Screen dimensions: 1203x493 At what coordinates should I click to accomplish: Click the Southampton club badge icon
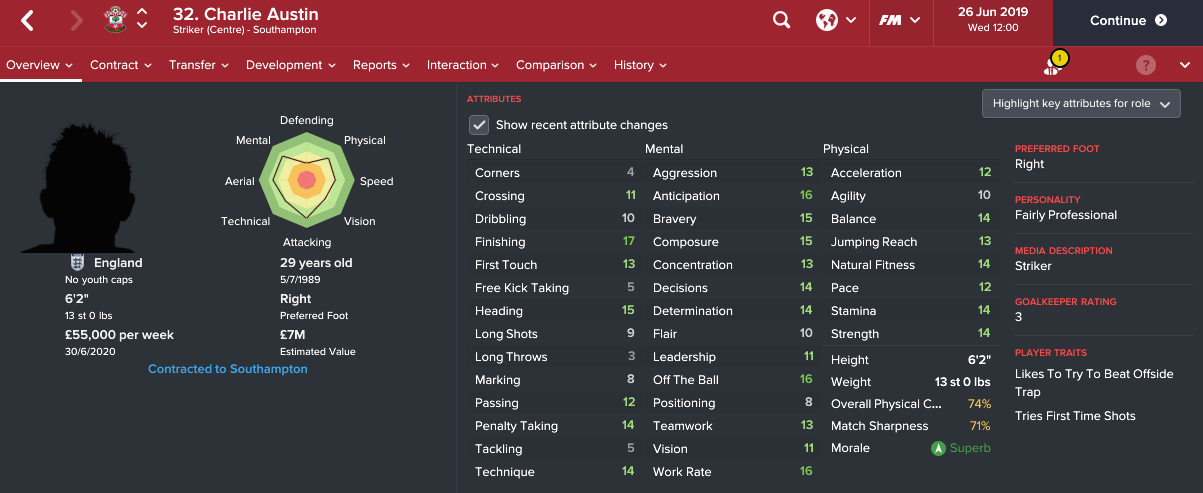coord(116,20)
